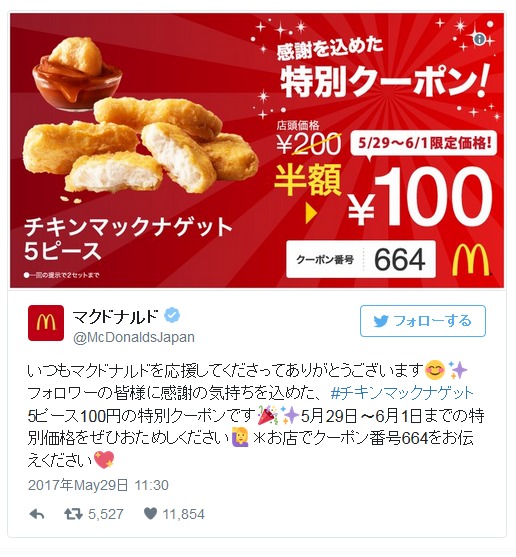Open the @McDonaldsJapan handle link
Viewport: 516px width, 557px height.
click(134, 337)
